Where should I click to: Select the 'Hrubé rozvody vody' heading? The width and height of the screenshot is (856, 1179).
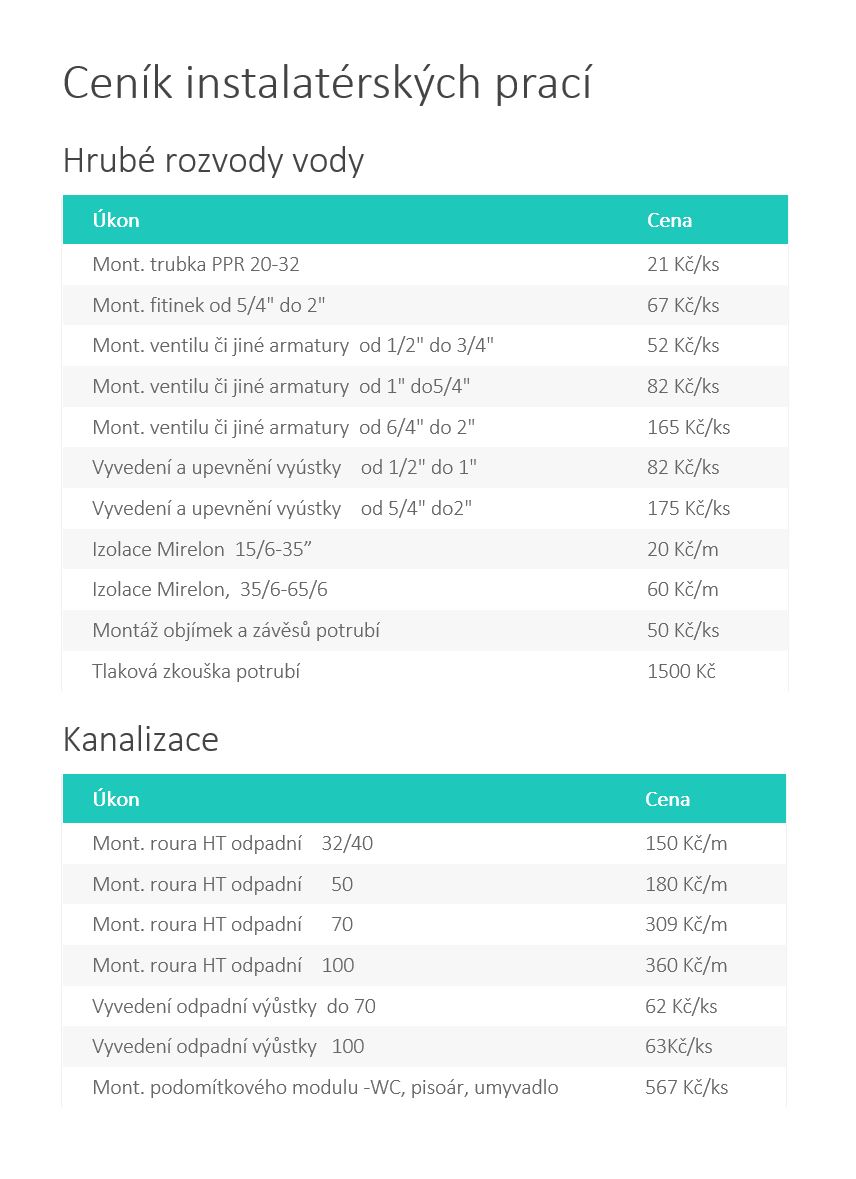pyautogui.click(x=213, y=160)
